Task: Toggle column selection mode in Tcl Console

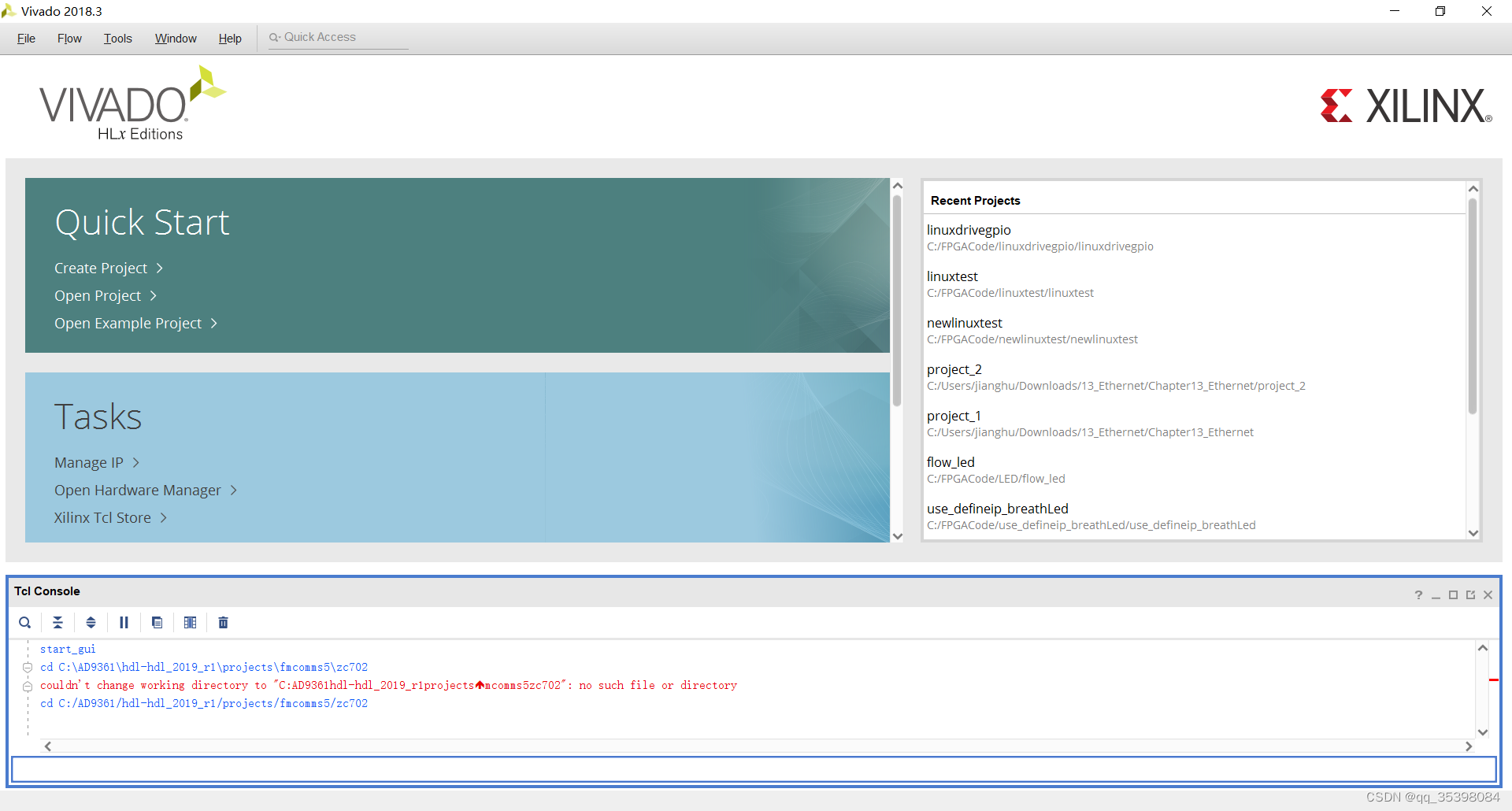Action: pos(190,623)
